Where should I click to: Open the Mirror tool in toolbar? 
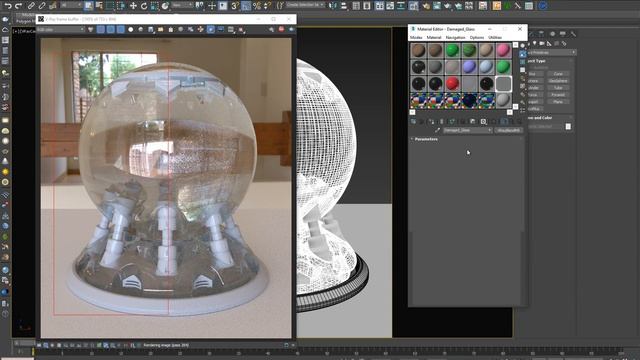[x=333, y=6]
